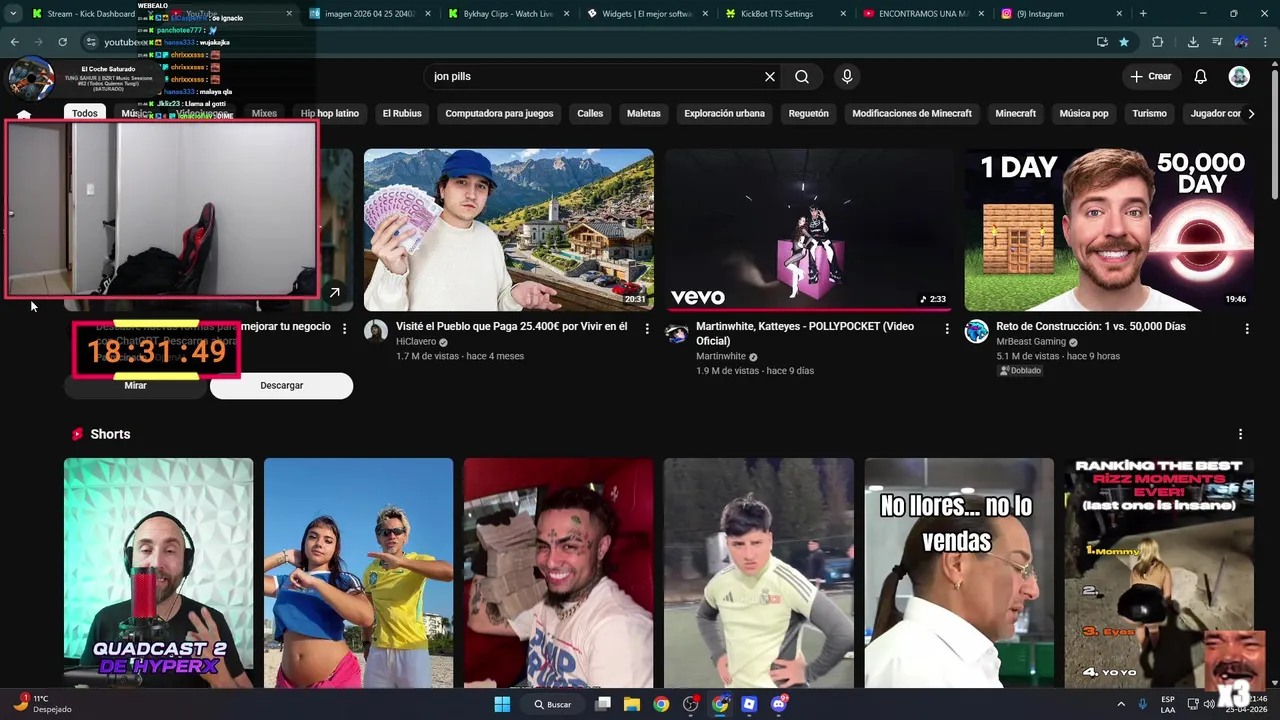The width and height of the screenshot is (1280, 720).
Task: Open Task View on the taskbar
Action: point(603,704)
